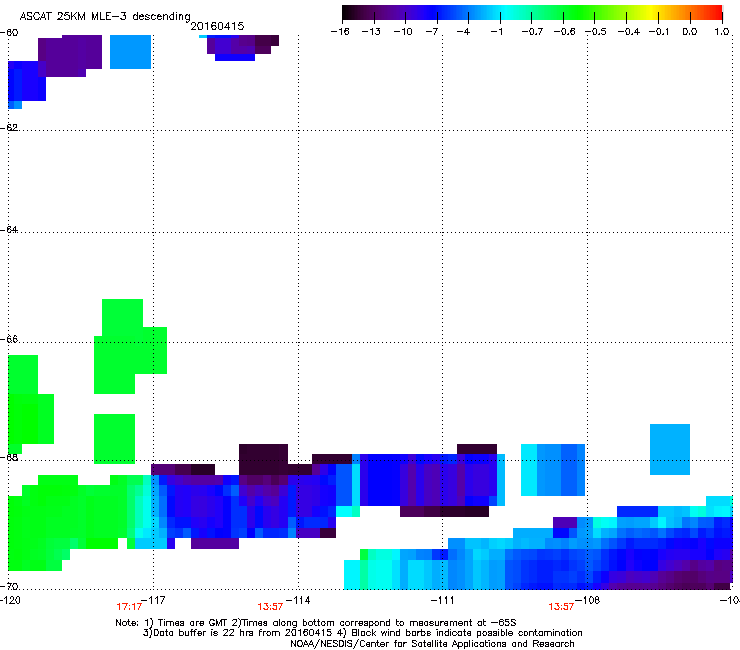Click the date label 20160415 at top

click(217, 26)
